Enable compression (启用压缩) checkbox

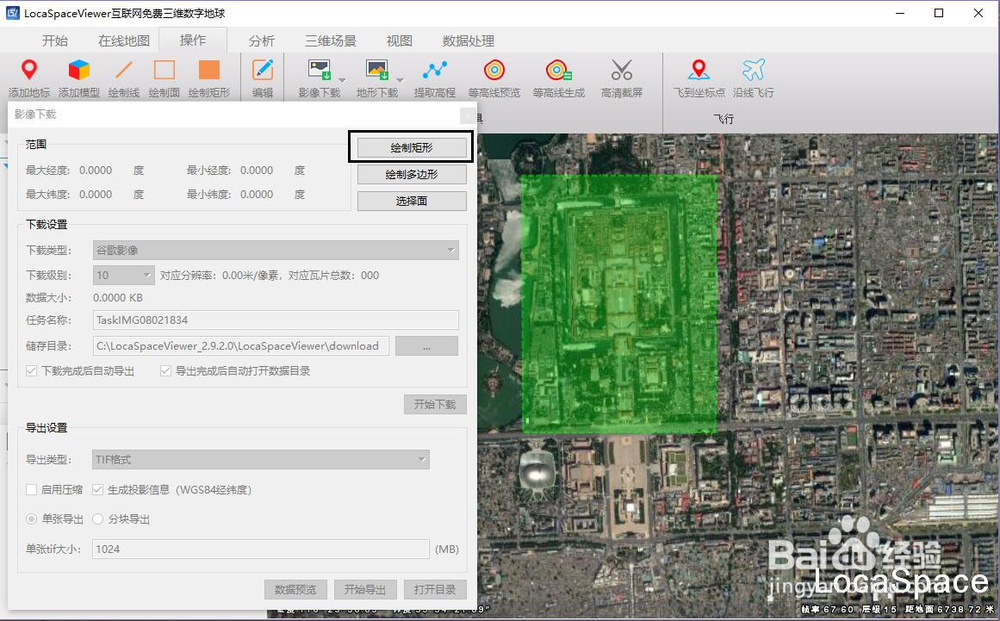point(31,490)
